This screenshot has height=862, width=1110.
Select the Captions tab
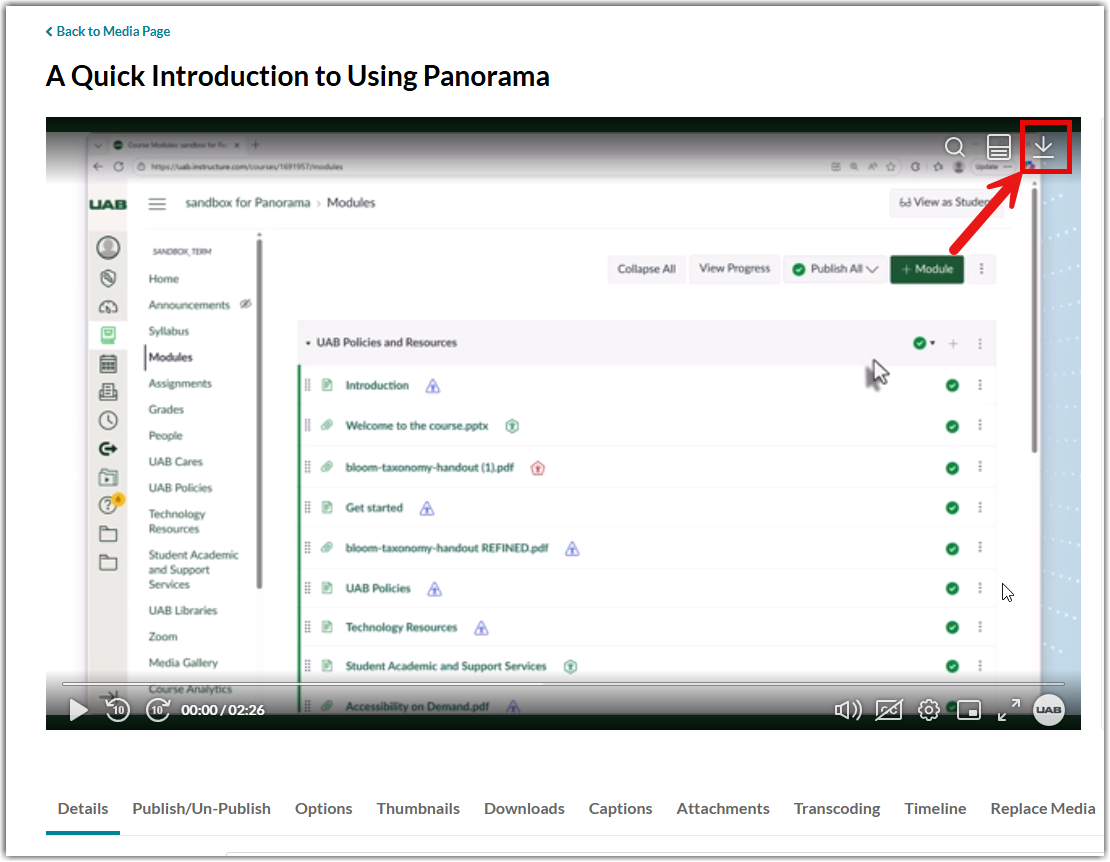(x=620, y=809)
